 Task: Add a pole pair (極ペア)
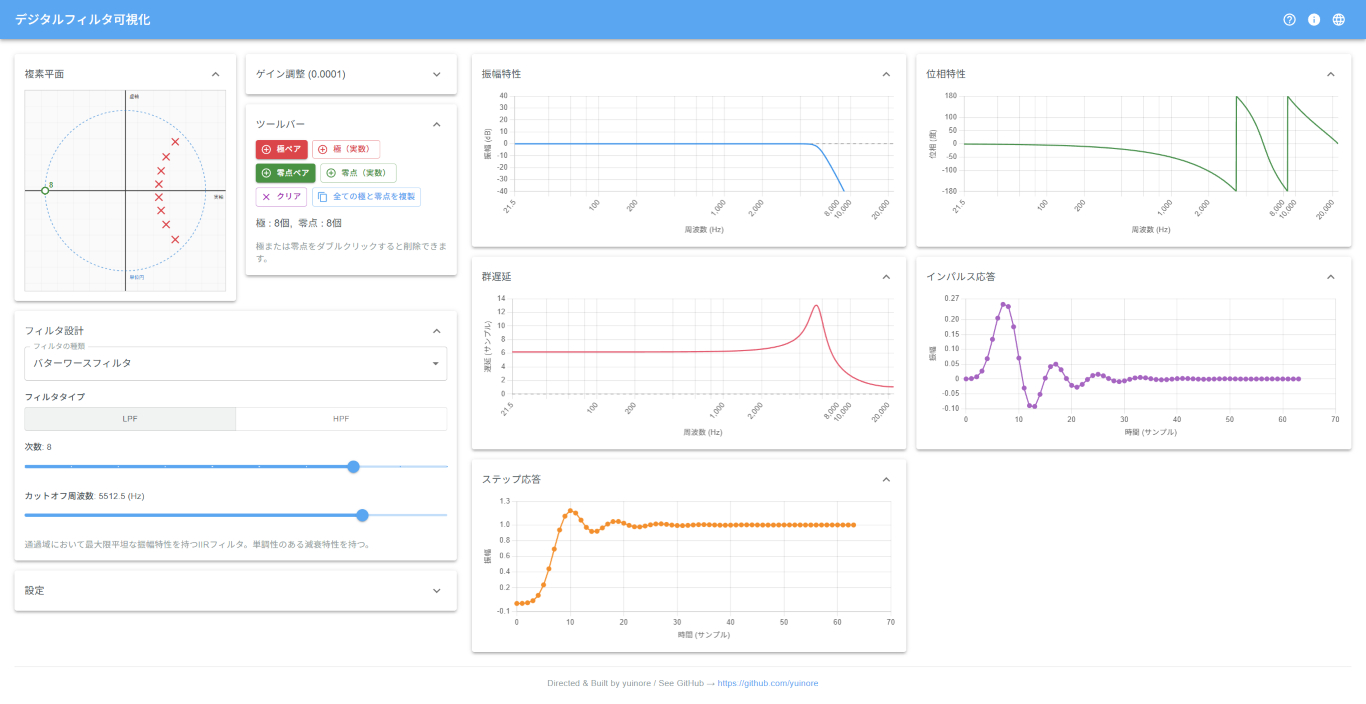[x=281, y=149]
